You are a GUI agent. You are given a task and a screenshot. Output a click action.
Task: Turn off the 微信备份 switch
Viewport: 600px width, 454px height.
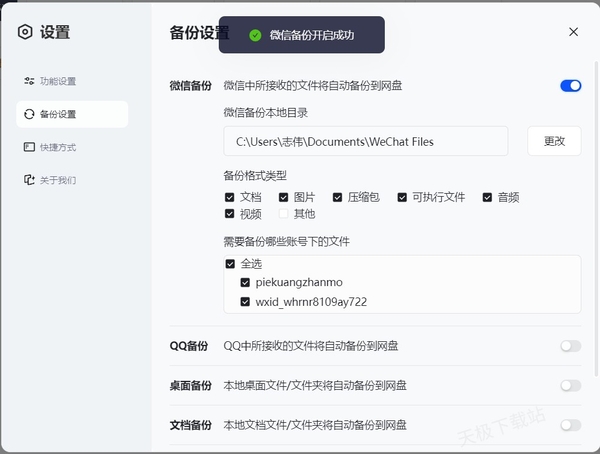pos(571,86)
